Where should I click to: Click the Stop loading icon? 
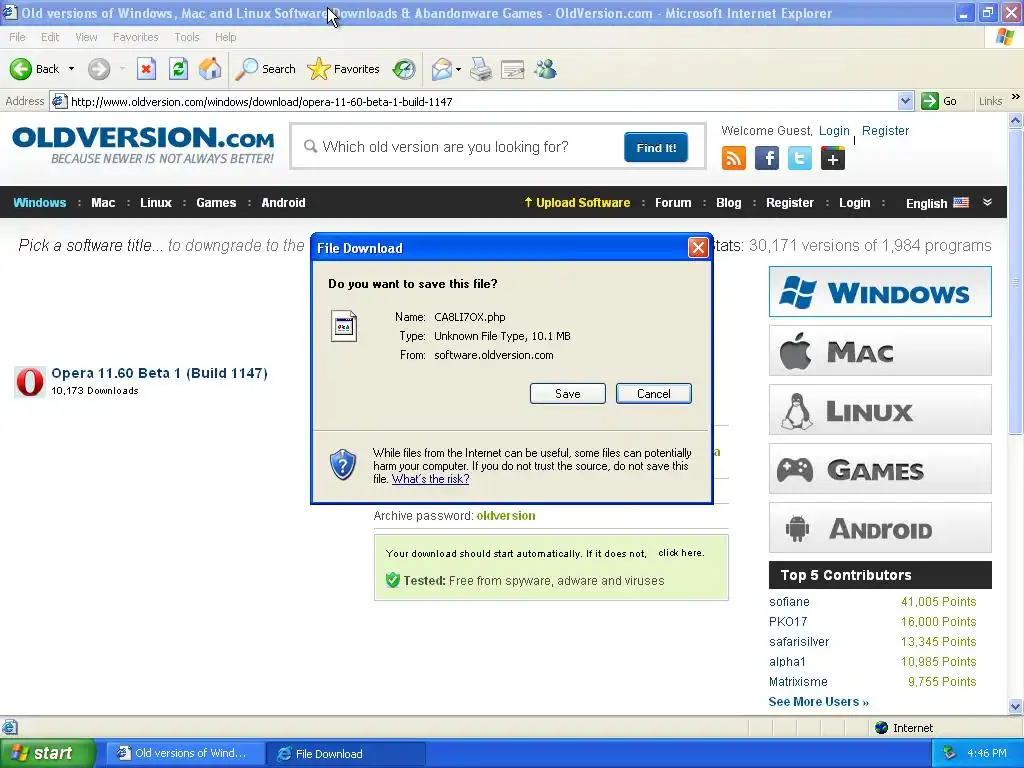pos(146,69)
